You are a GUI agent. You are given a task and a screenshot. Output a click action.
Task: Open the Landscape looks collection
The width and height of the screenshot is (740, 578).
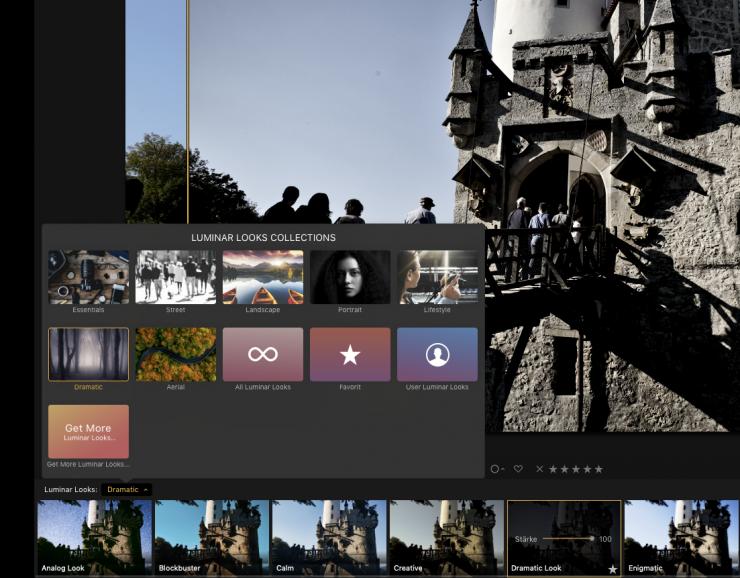(263, 277)
